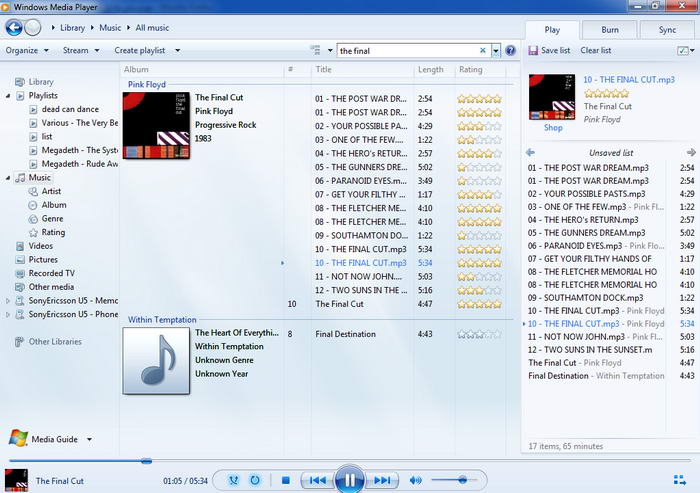Select the Album view in tree
700x493 pixels.
tap(54, 205)
